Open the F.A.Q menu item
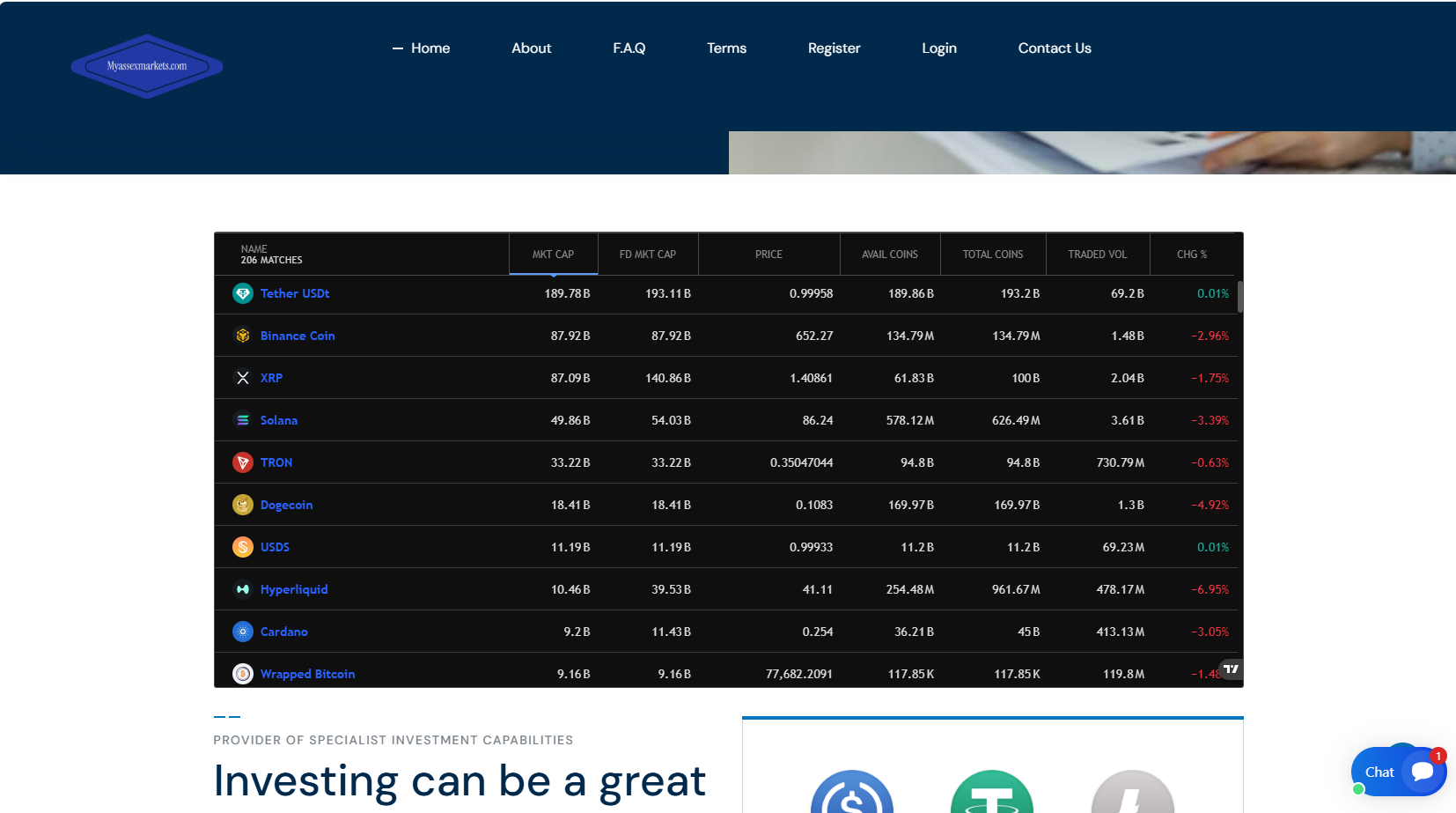 pyautogui.click(x=629, y=48)
